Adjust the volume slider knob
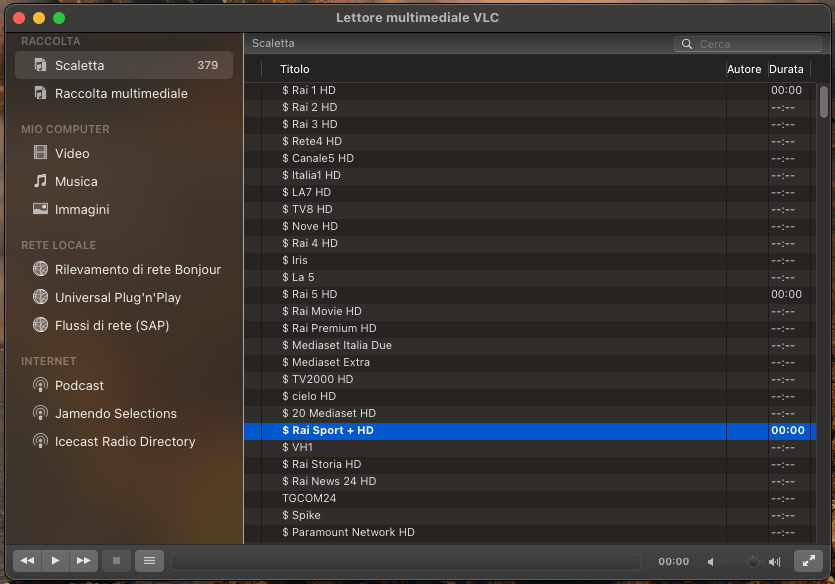835x584 pixels. click(x=753, y=562)
